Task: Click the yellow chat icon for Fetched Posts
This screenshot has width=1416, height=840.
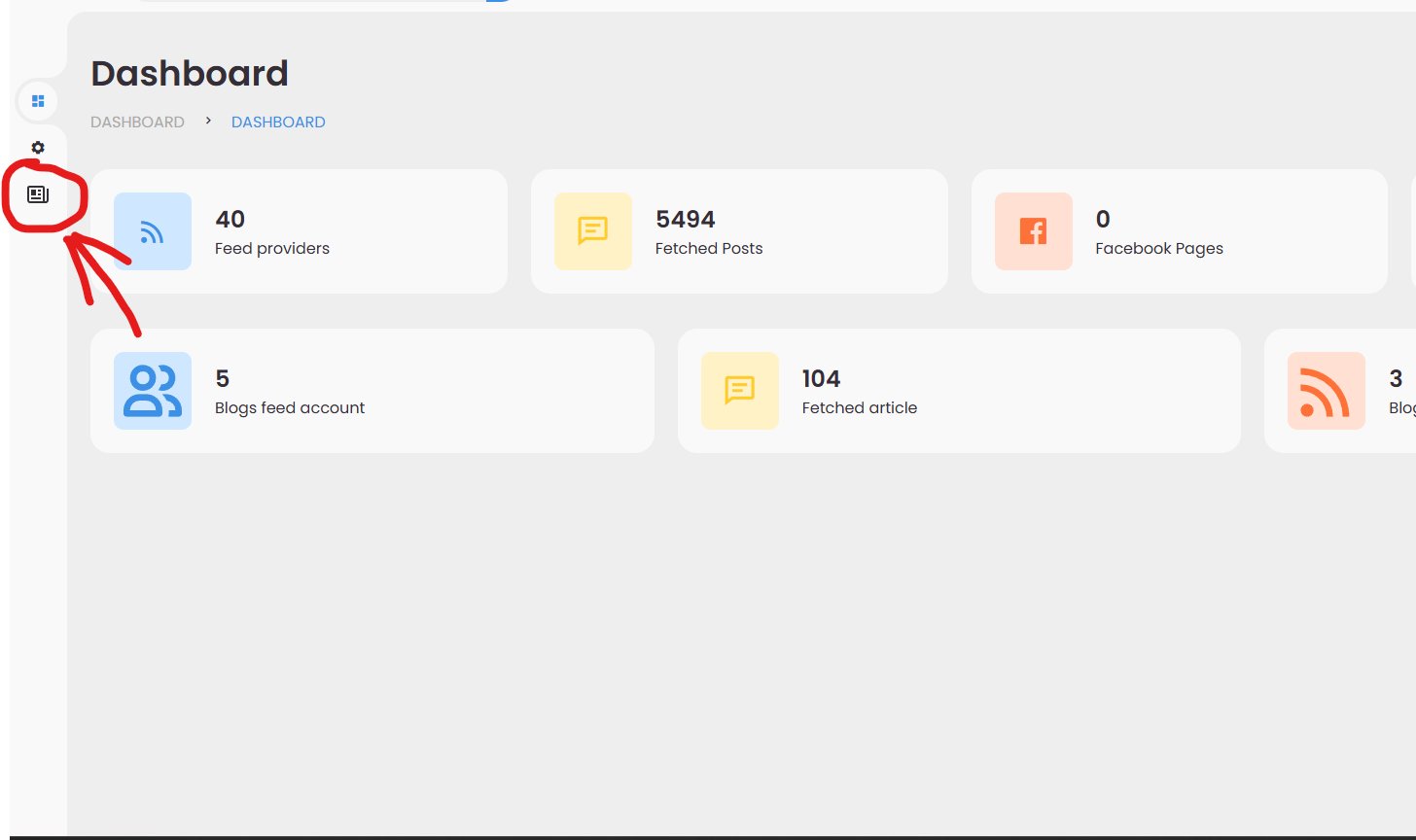Action: (x=593, y=231)
